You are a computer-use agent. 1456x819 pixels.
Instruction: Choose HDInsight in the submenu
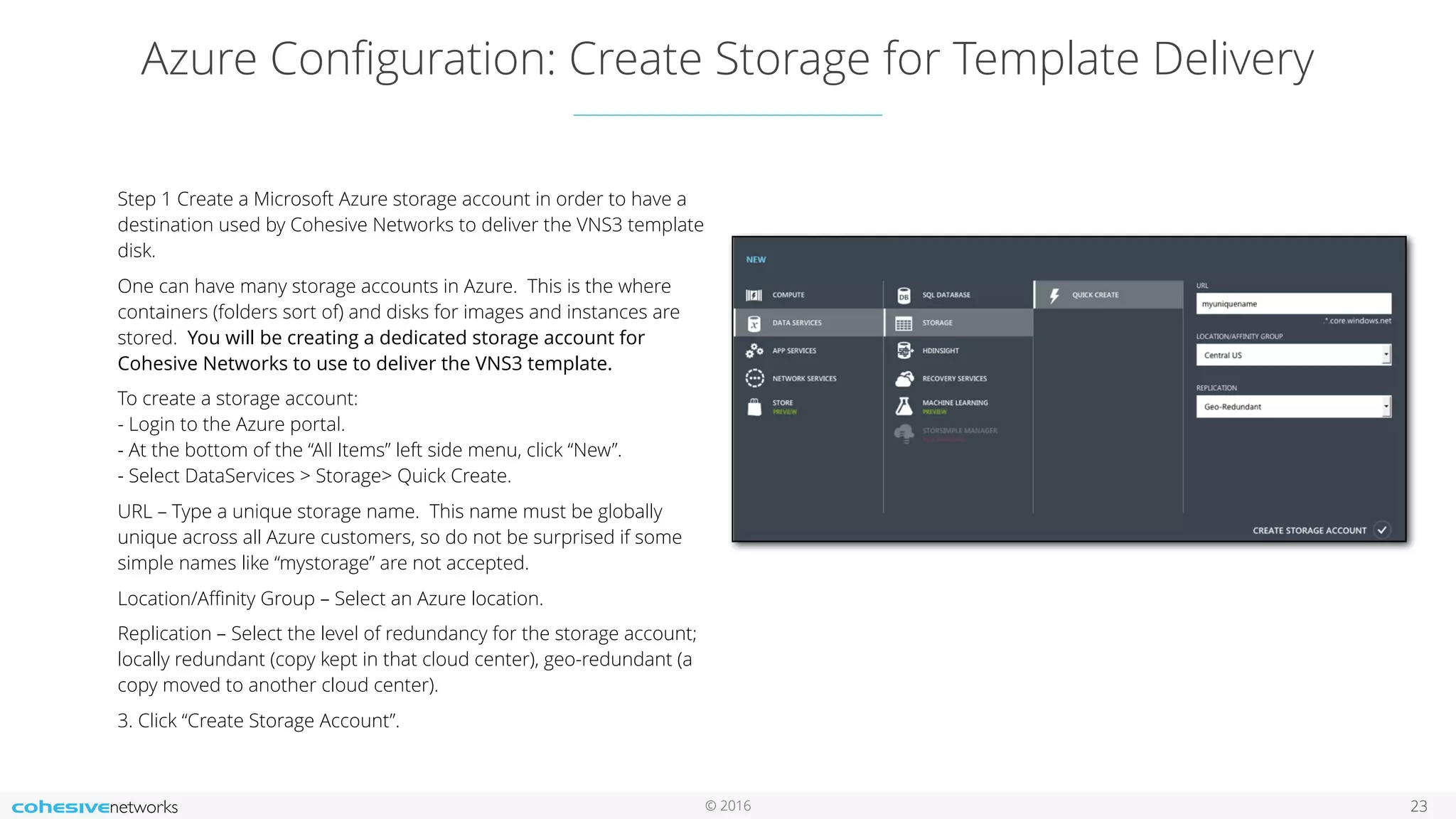(x=958, y=350)
